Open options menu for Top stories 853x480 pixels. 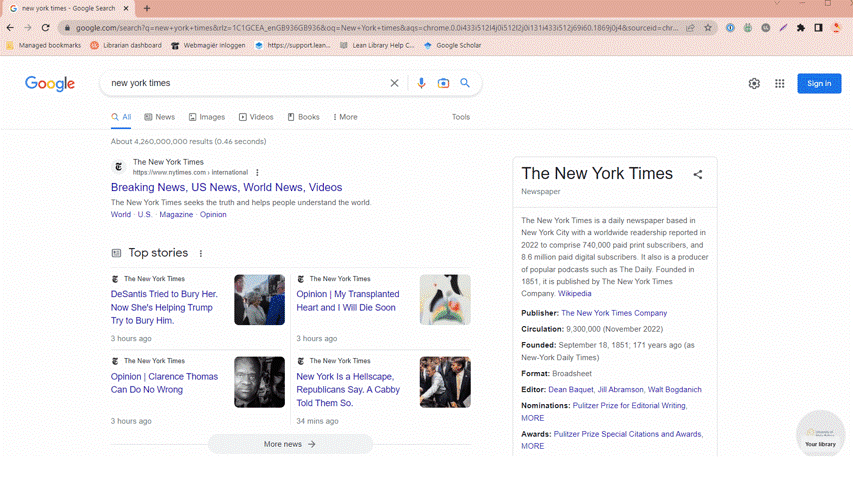pyautogui.click(x=201, y=254)
